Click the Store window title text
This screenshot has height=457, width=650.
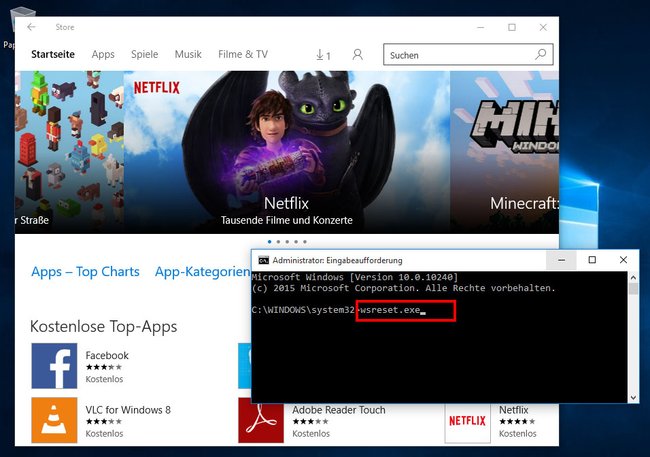[65, 27]
